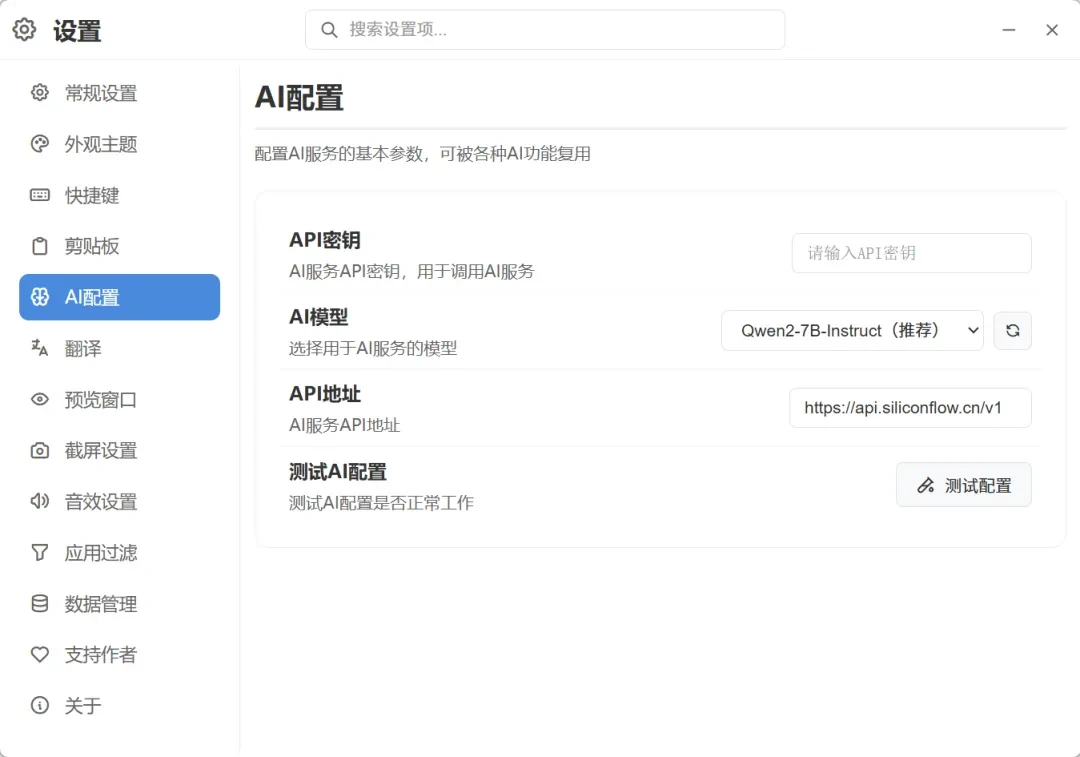Screen dimensions: 1080x757
Task: Click the description 配置AI服务的基本参数
Action: coord(422,154)
